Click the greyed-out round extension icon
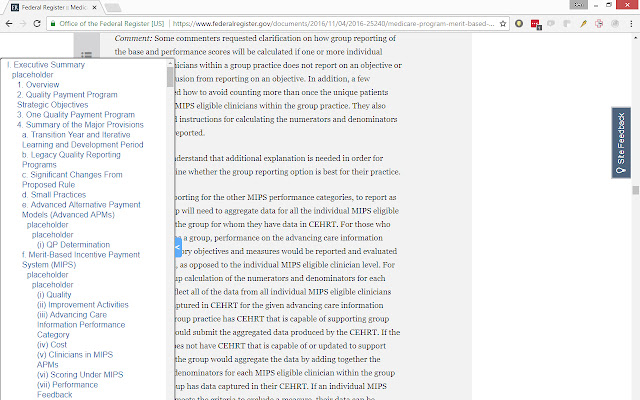The image size is (640, 400). tap(615, 24)
